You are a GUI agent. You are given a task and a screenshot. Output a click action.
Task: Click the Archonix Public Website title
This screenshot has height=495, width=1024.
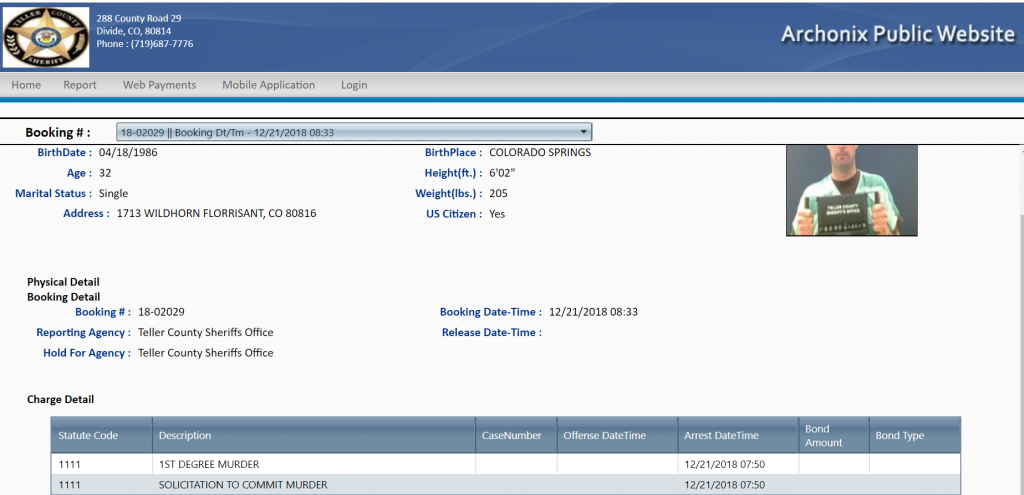[897, 34]
